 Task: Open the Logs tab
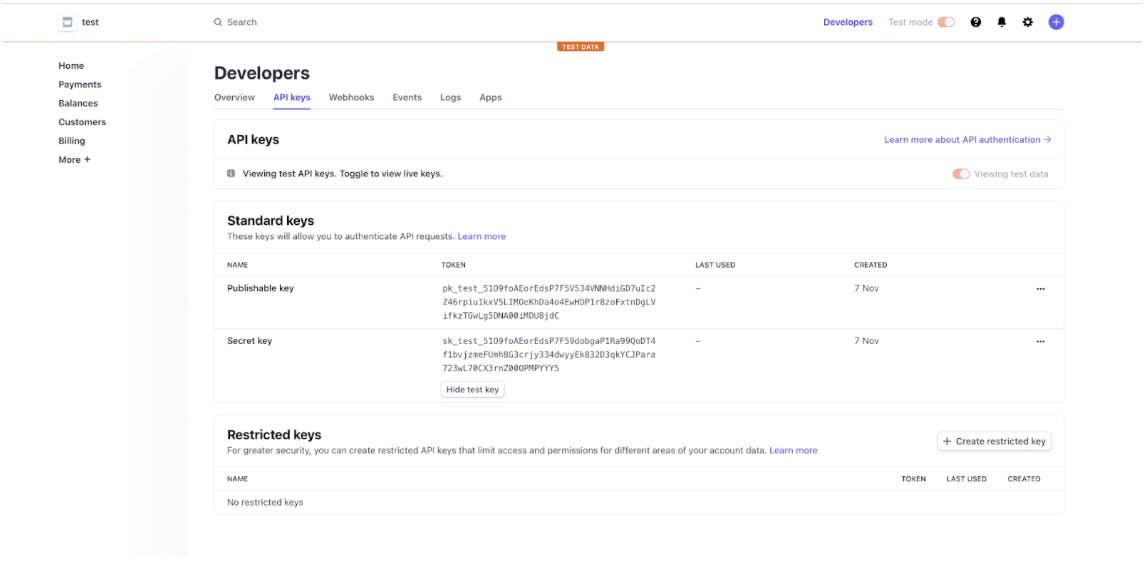(450, 98)
